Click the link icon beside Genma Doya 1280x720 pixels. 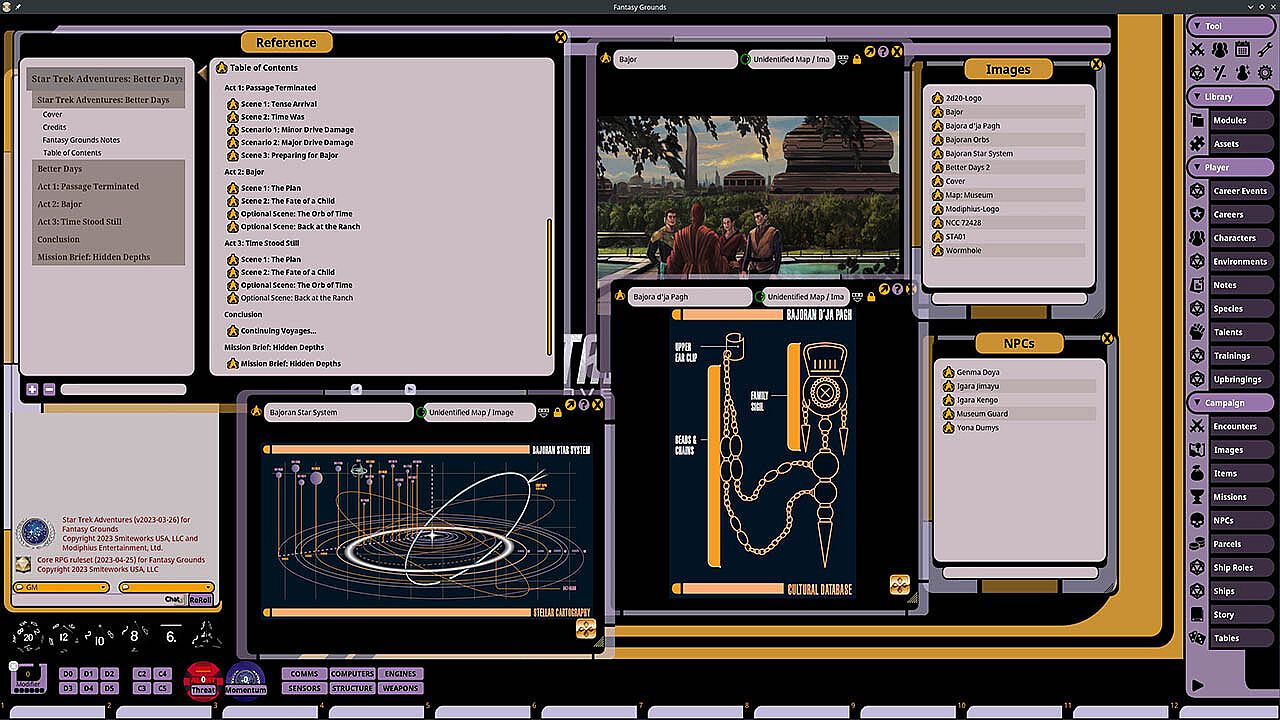[x=949, y=372]
